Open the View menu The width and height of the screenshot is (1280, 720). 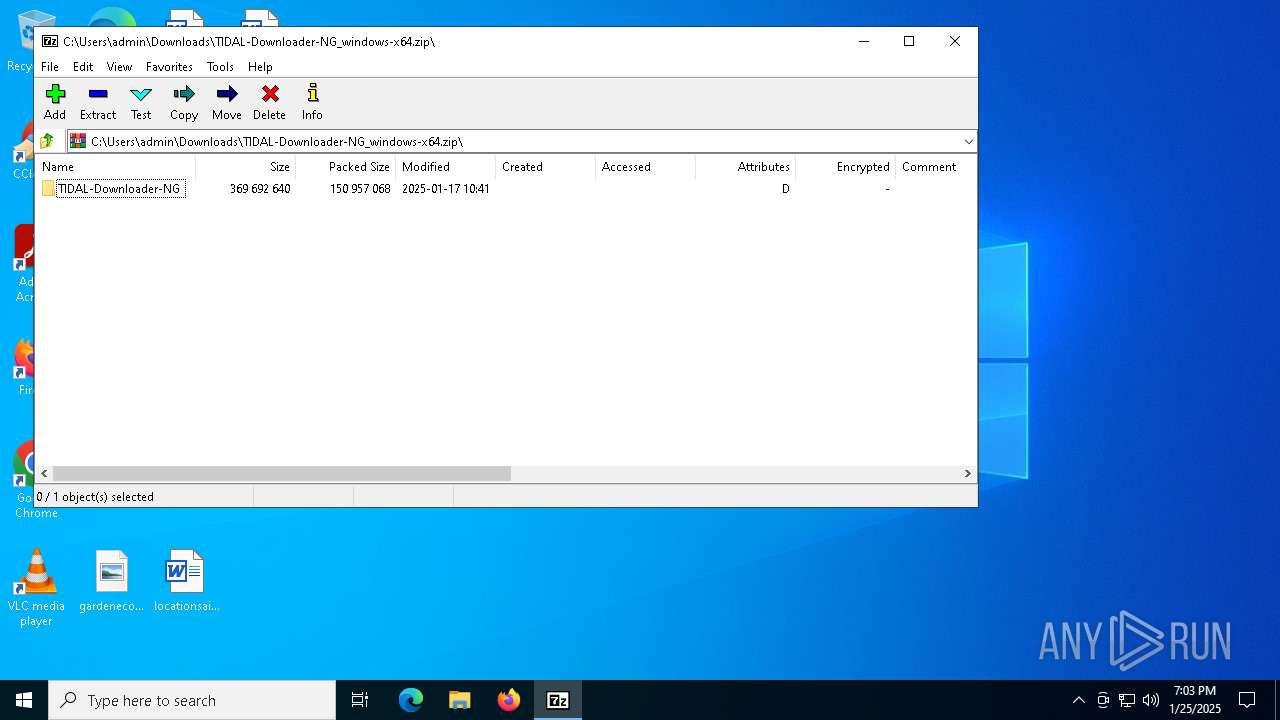click(x=119, y=67)
